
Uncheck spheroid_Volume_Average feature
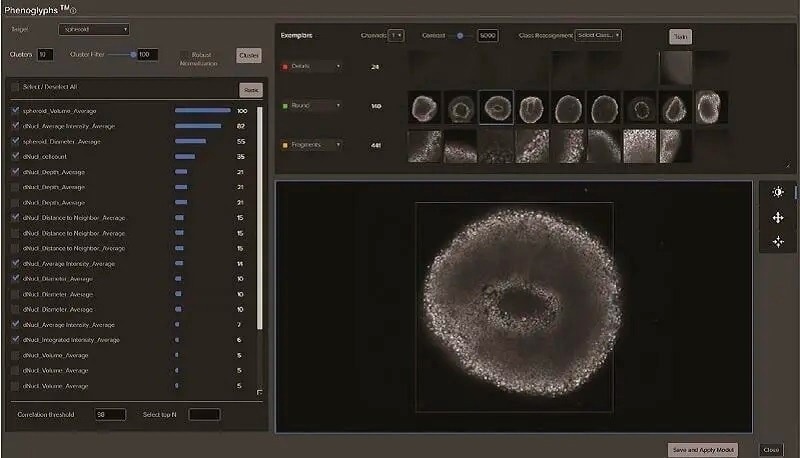click(15, 111)
